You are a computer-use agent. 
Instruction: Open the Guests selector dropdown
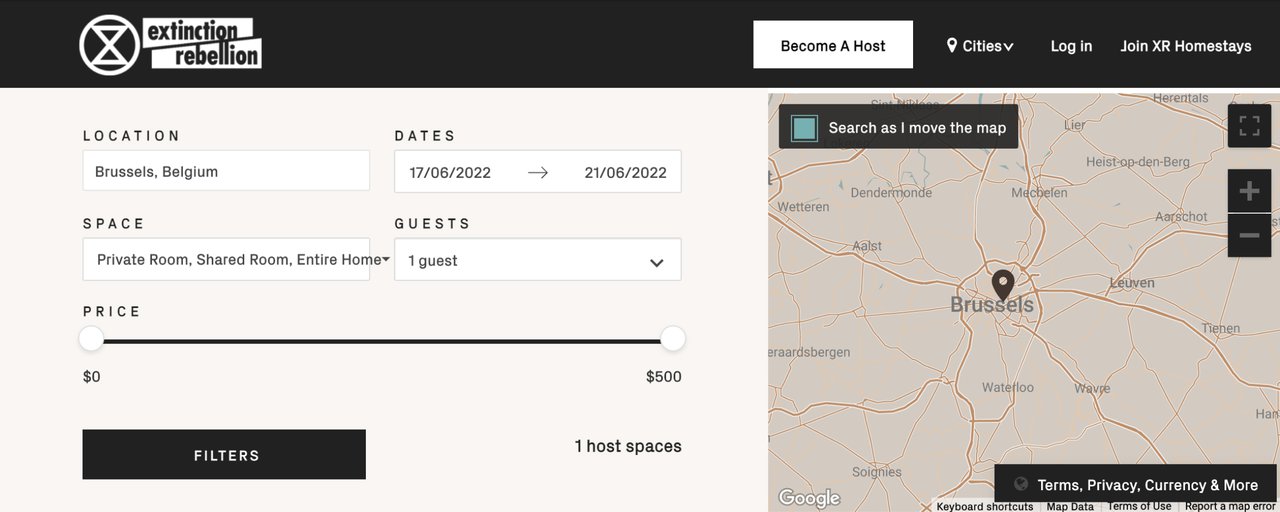pyautogui.click(x=537, y=260)
